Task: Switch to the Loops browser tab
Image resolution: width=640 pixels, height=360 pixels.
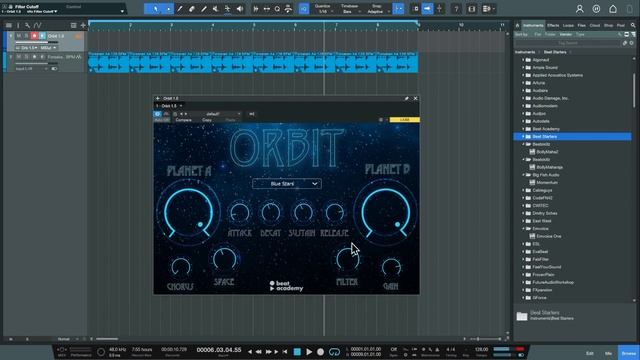Action: [x=568, y=25]
